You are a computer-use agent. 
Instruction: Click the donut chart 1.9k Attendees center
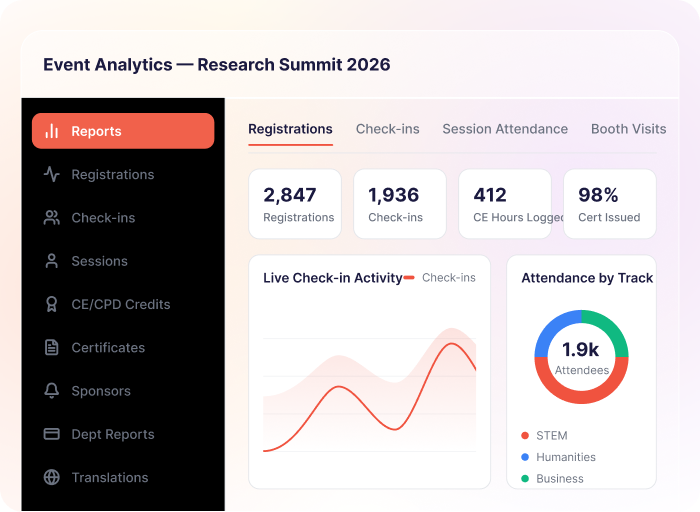pos(581,357)
